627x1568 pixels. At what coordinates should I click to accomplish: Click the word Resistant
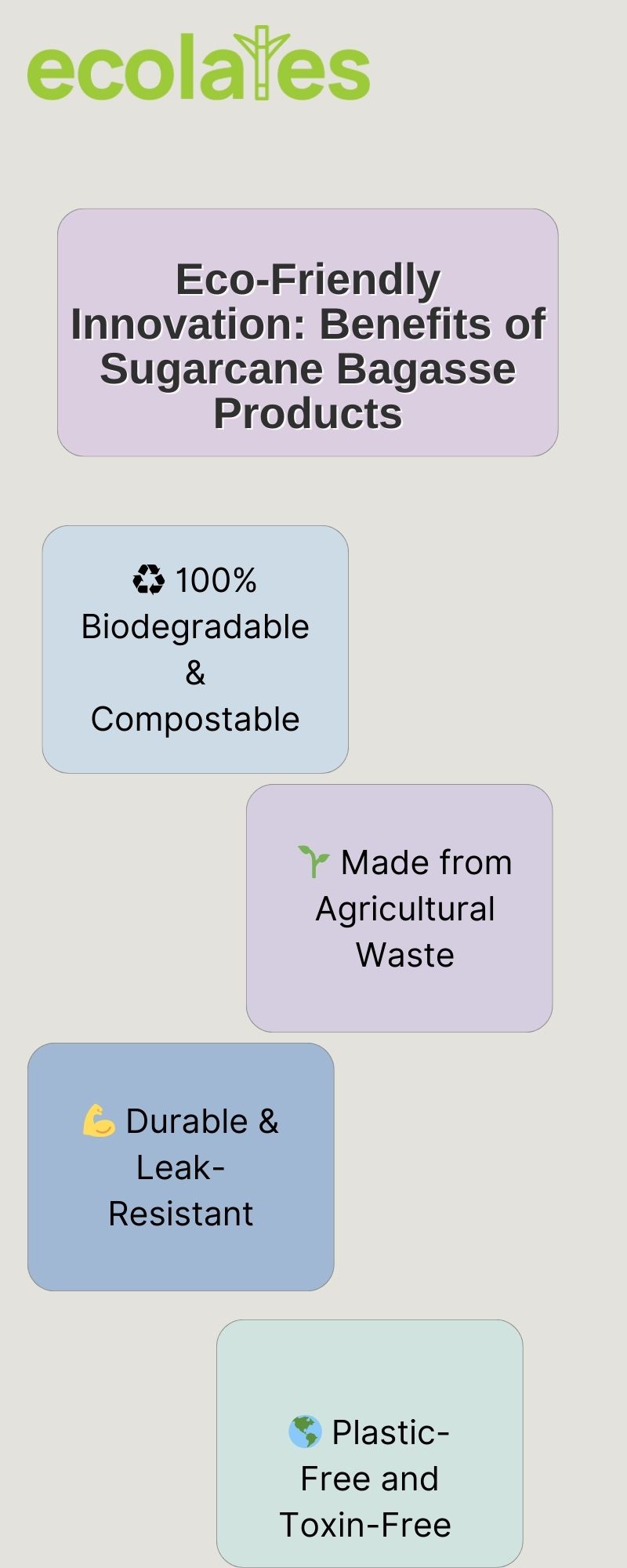pos(181,1214)
